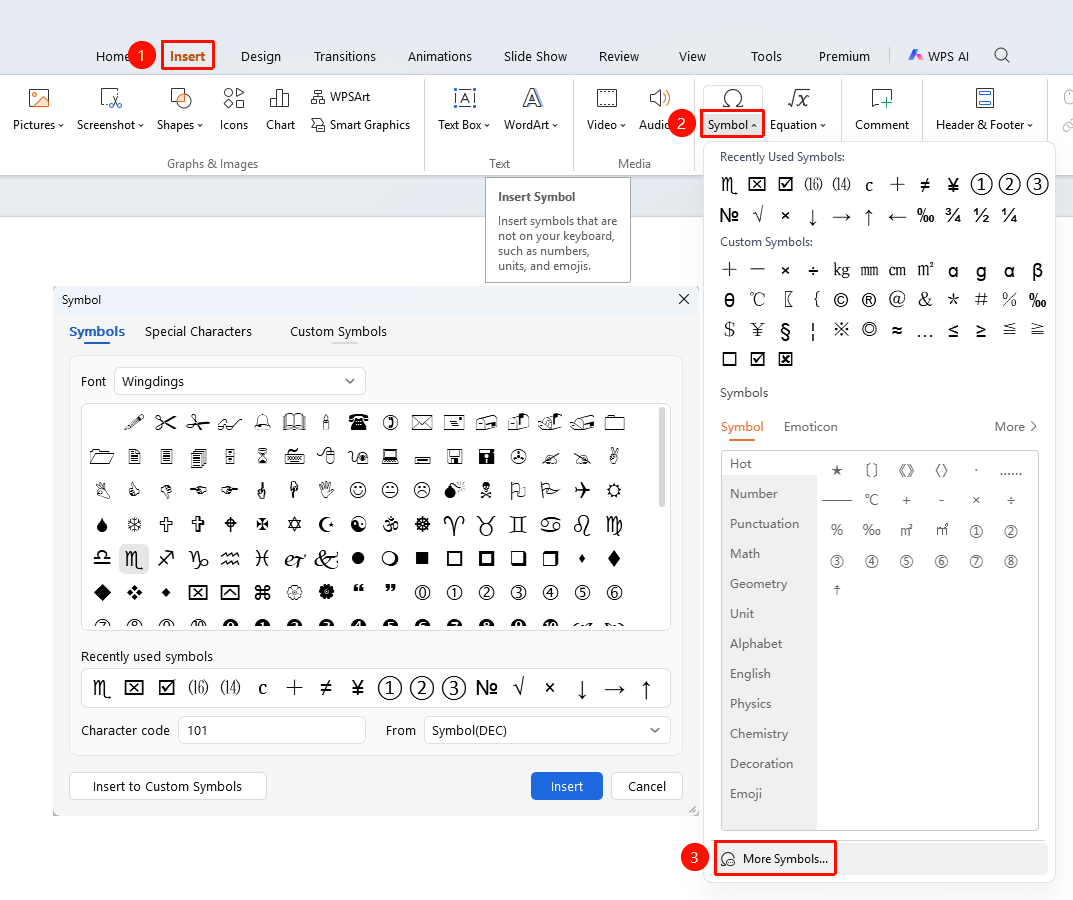This screenshot has height=900, width=1073.
Task: Switch to the Design ribbon tab
Action: [x=261, y=56]
